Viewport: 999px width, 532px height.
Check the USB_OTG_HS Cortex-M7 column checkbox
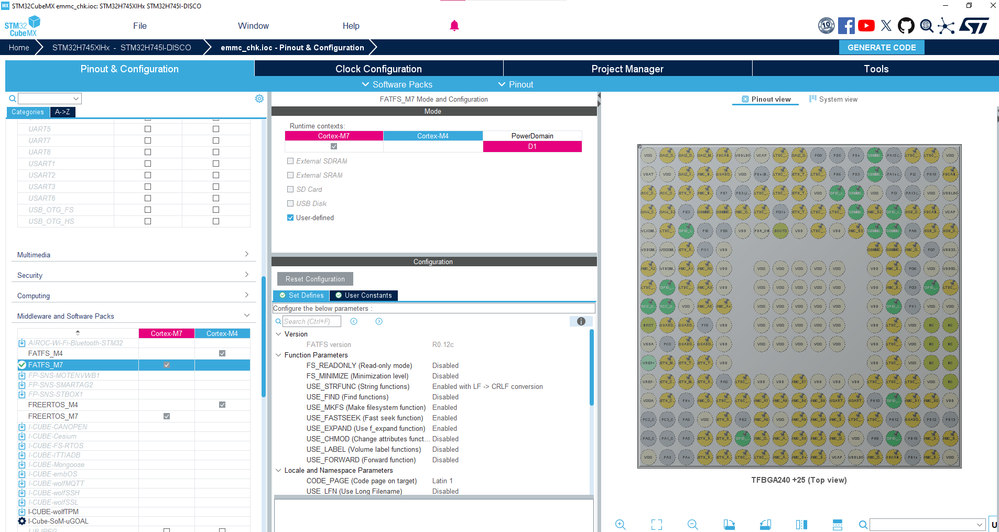[148, 222]
